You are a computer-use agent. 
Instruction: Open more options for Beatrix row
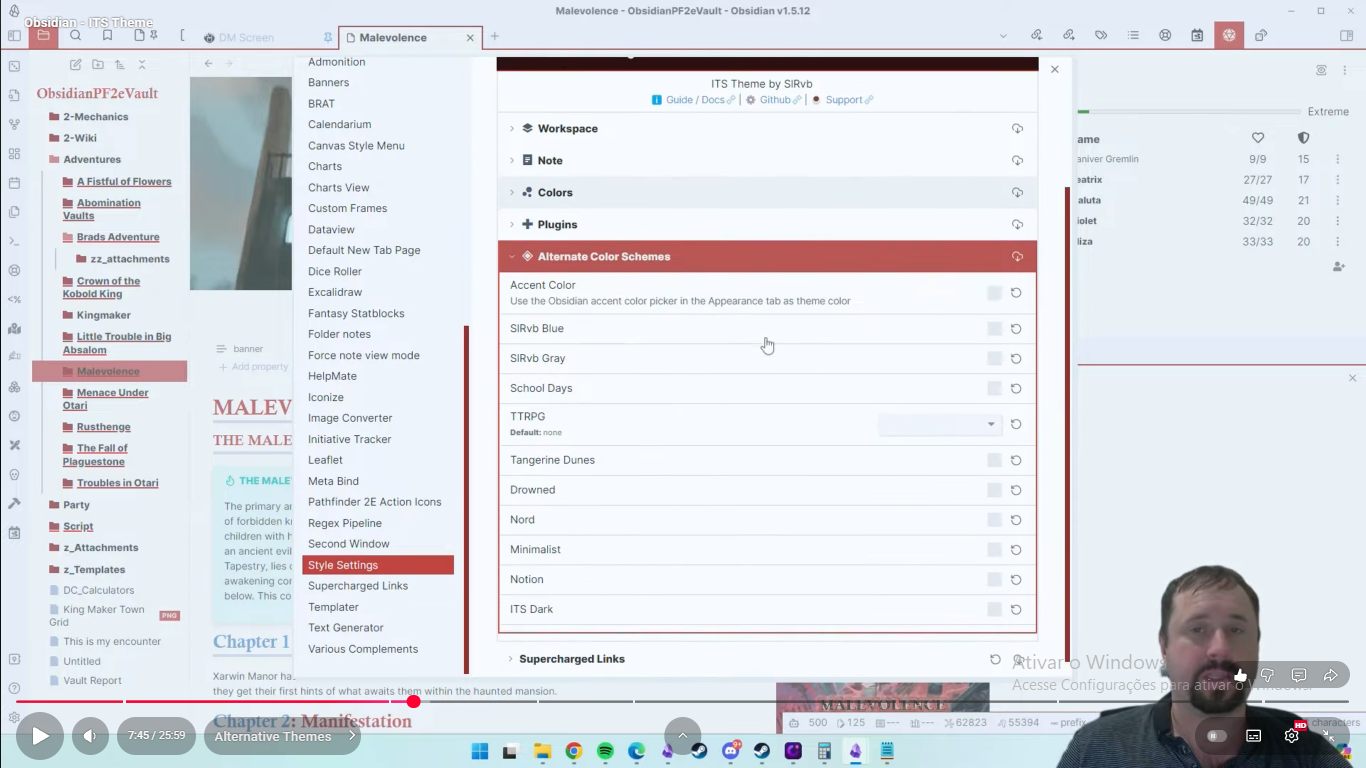click(x=1337, y=180)
